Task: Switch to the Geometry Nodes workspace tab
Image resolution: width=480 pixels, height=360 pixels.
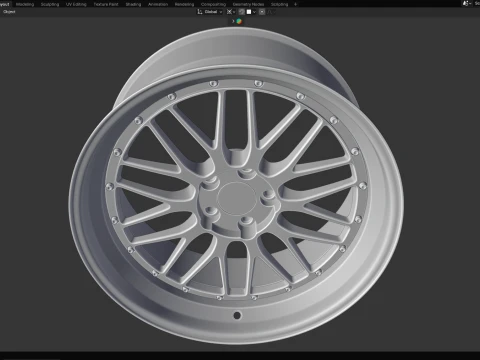Action: tap(248, 4)
